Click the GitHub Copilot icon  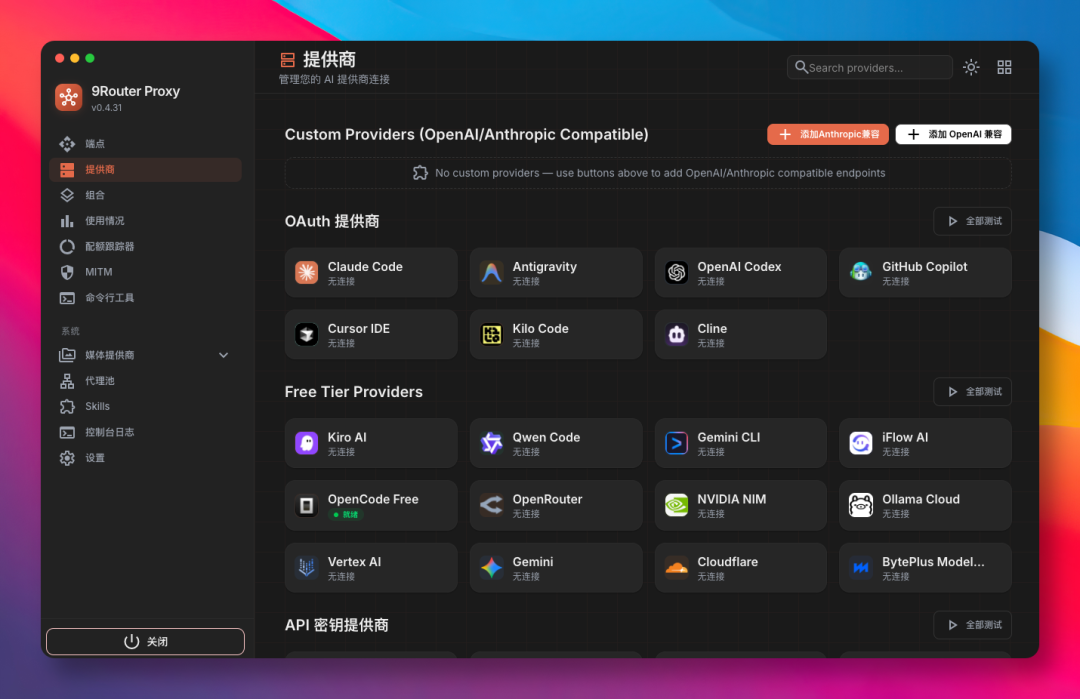(861, 273)
